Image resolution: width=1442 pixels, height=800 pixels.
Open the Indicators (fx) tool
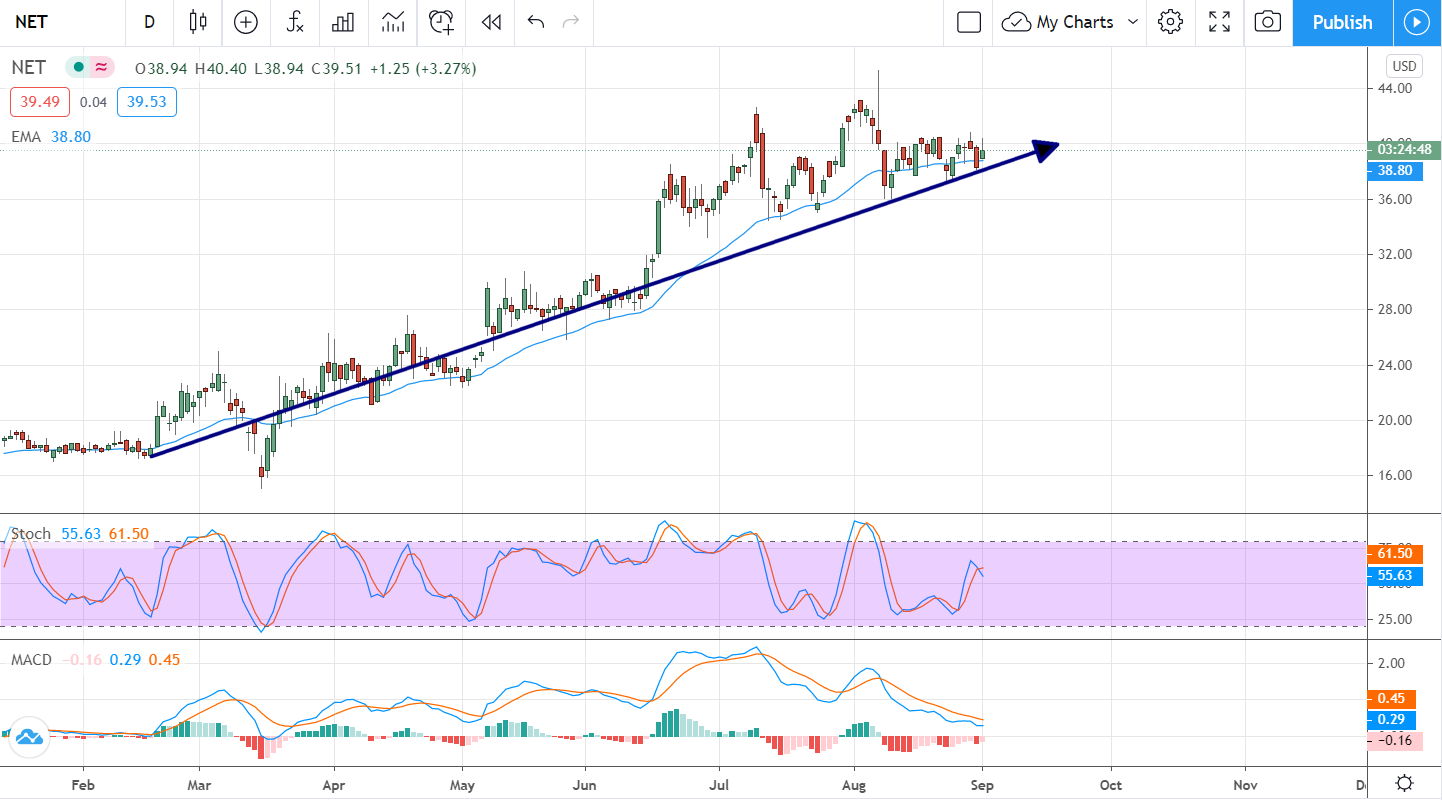(294, 22)
